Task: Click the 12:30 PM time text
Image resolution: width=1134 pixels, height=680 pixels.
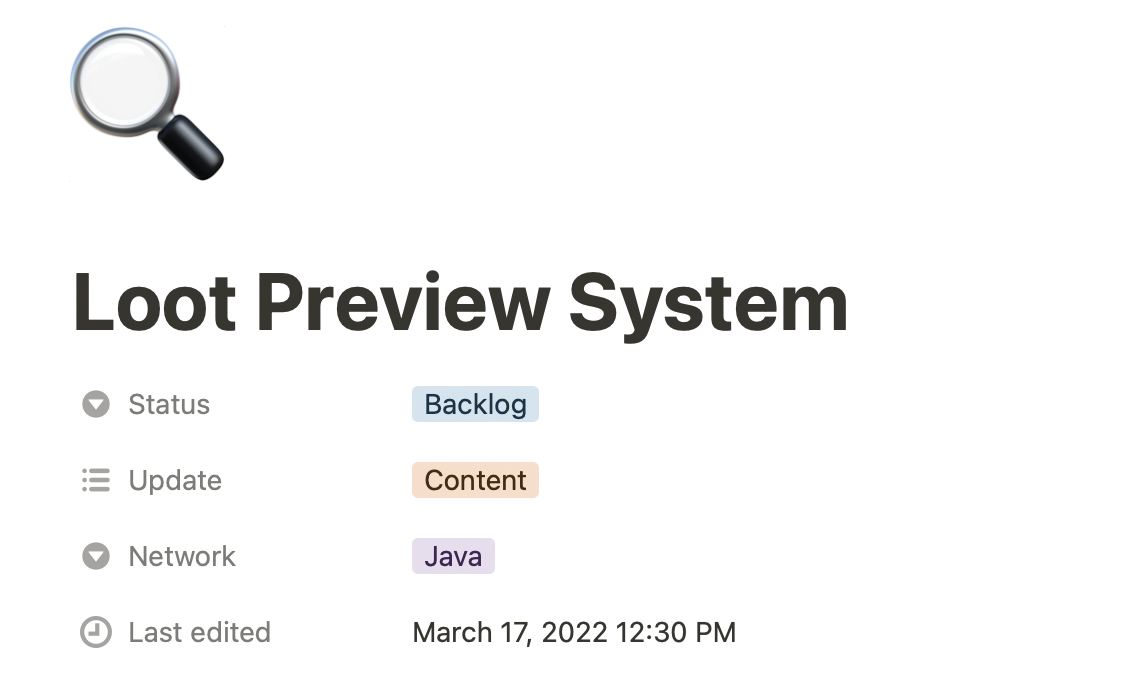Action: [676, 632]
